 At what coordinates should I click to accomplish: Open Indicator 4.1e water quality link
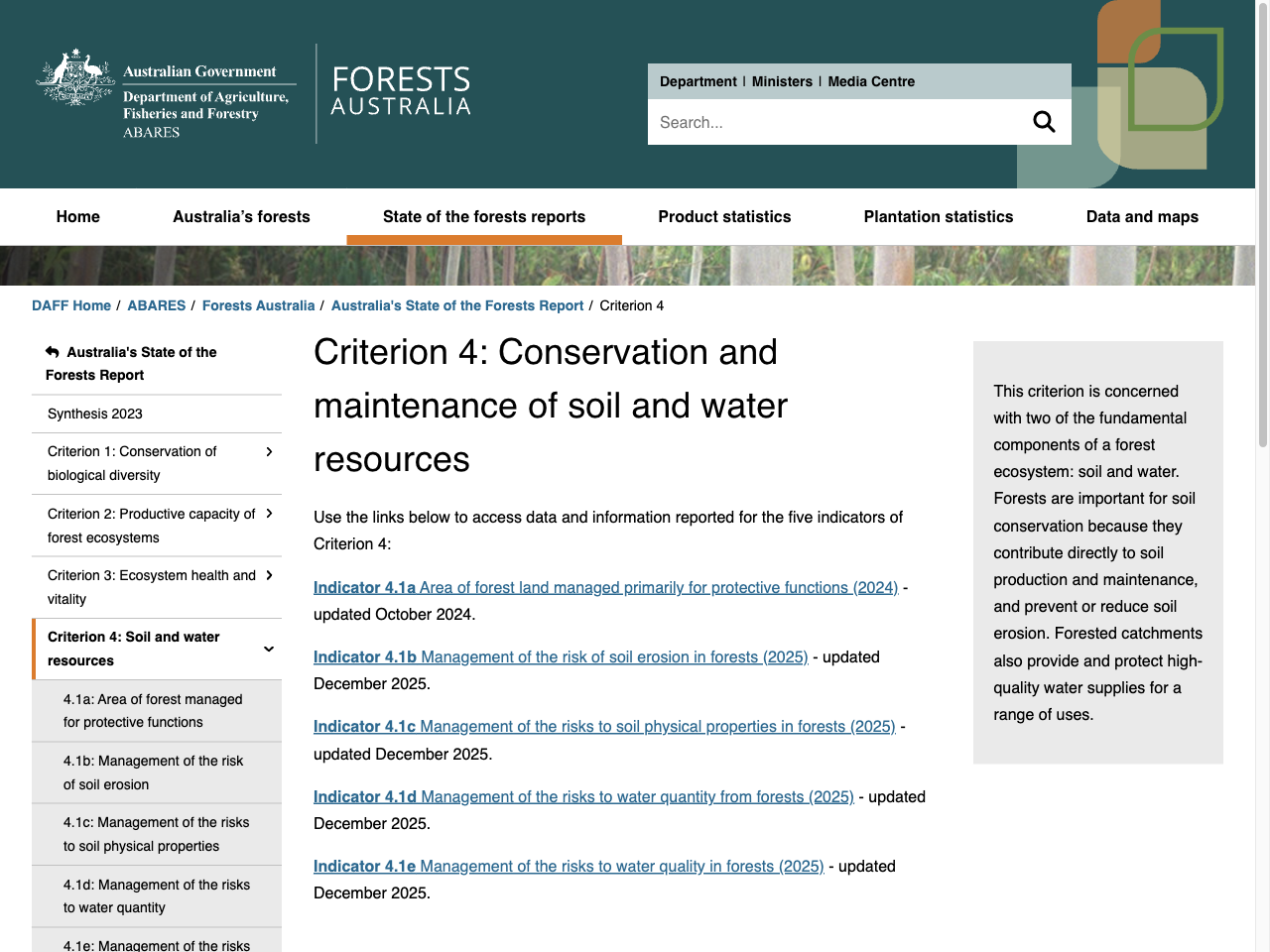(x=569, y=866)
